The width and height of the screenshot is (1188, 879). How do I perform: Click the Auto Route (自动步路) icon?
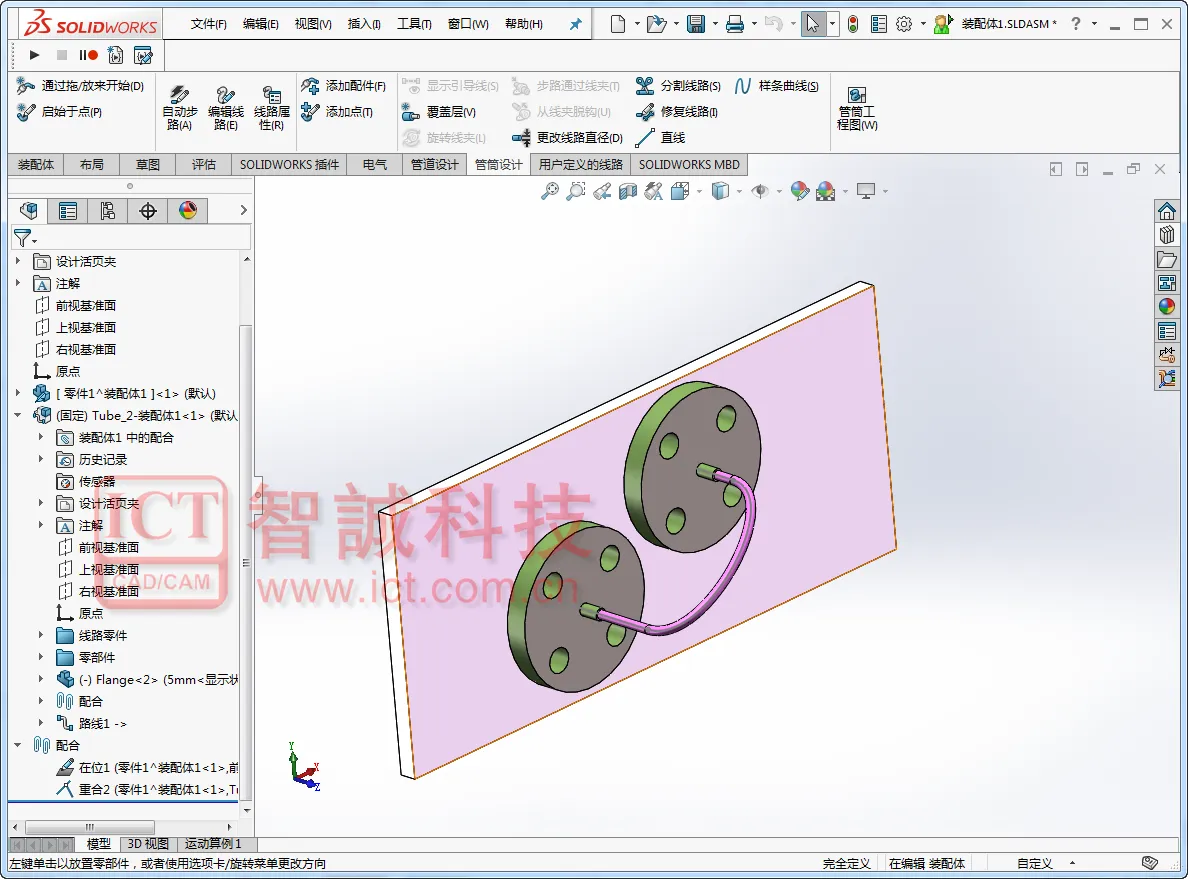(x=180, y=95)
